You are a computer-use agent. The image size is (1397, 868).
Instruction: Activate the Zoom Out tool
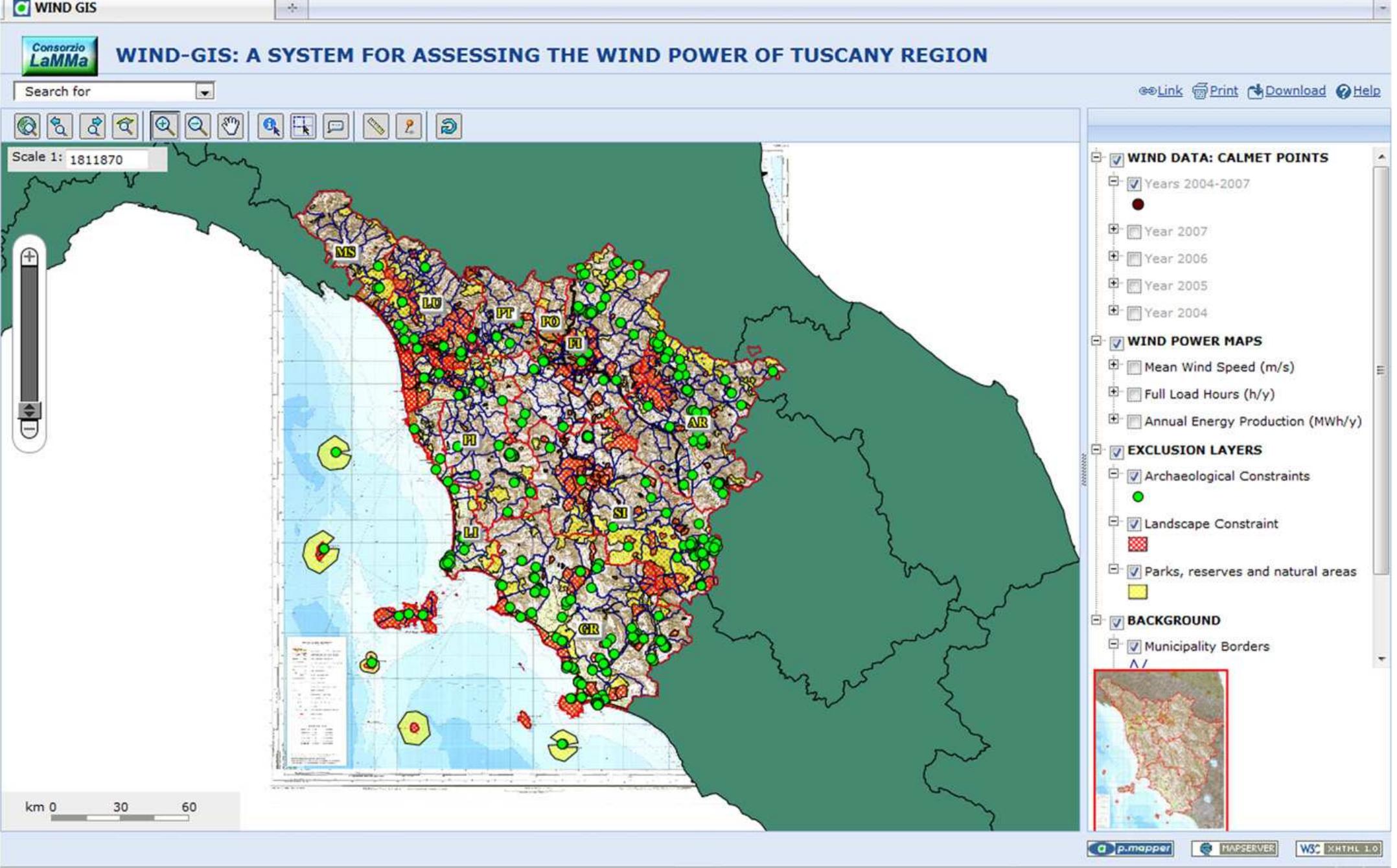(x=198, y=126)
